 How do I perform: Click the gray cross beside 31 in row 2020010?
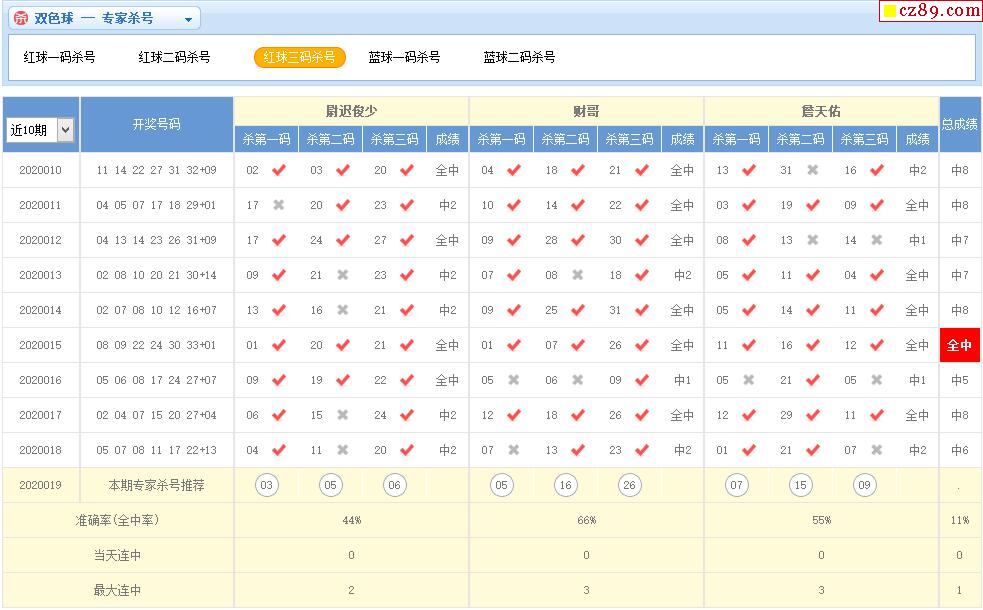pyautogui.click(x=813, y=170)
